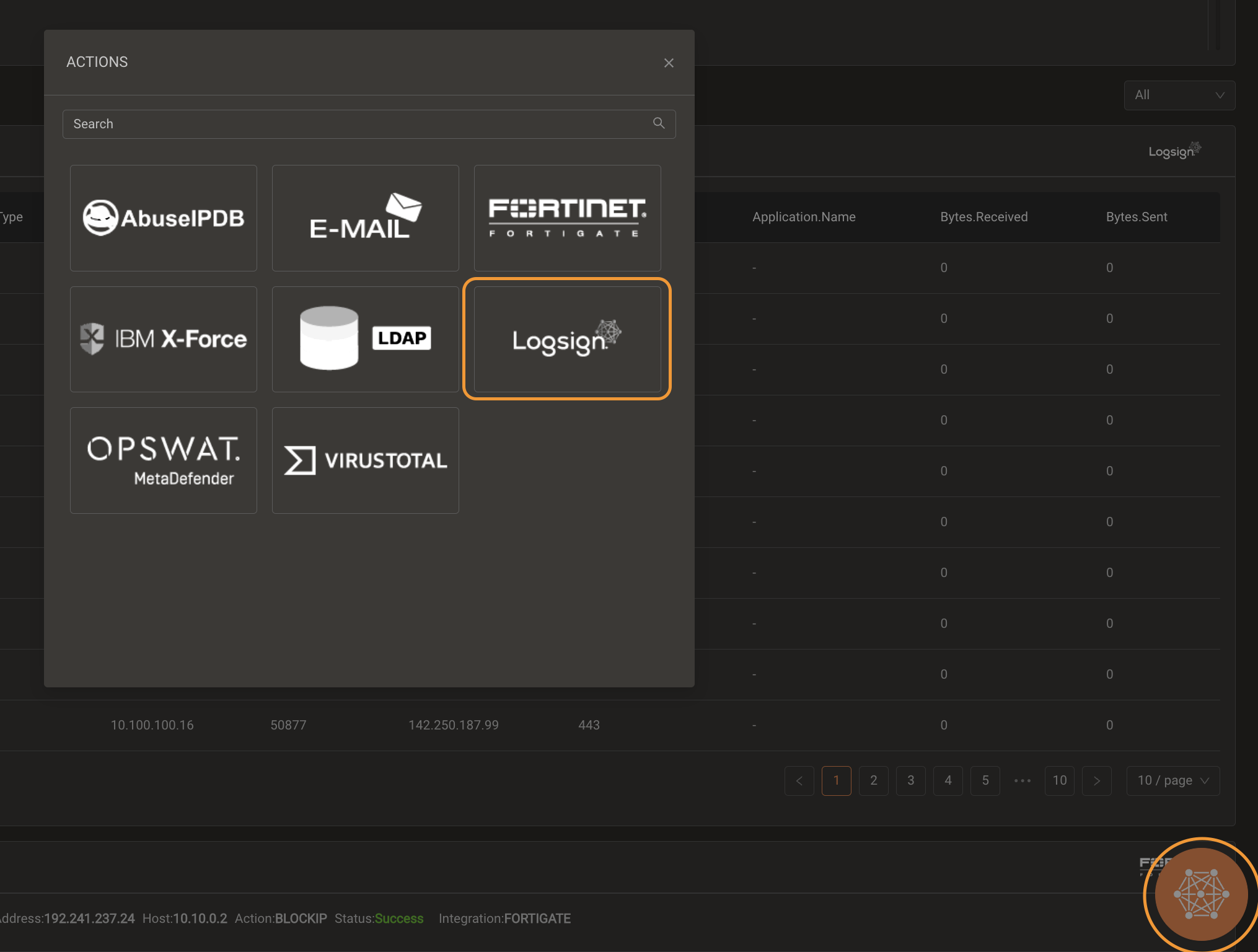
Task: Click the orange Logsign network floating button
Action: [x=1201, y=894]
